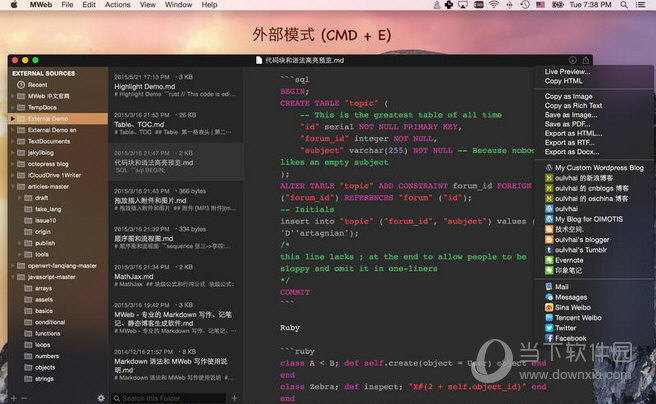The width and height of the screenshot is (656, 404).
Task: Share via Mail
Action: 557,286
